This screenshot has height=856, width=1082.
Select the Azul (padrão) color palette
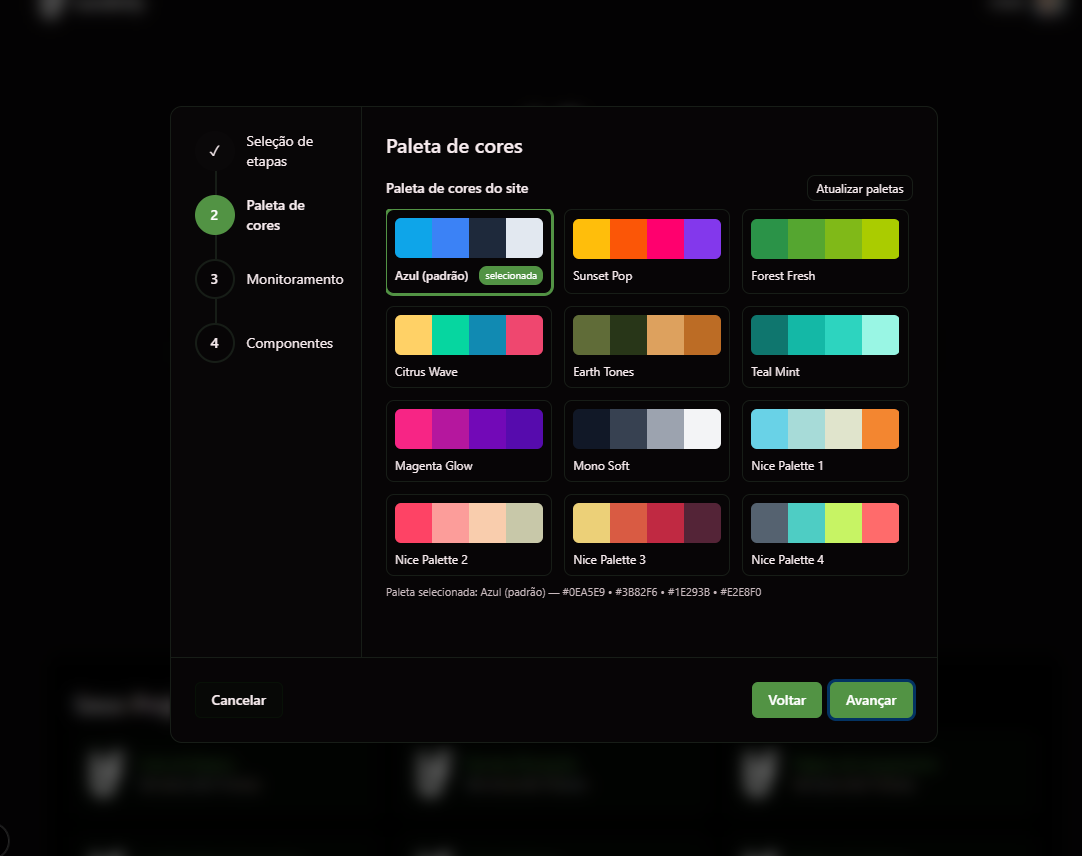[x=469, y=252]
